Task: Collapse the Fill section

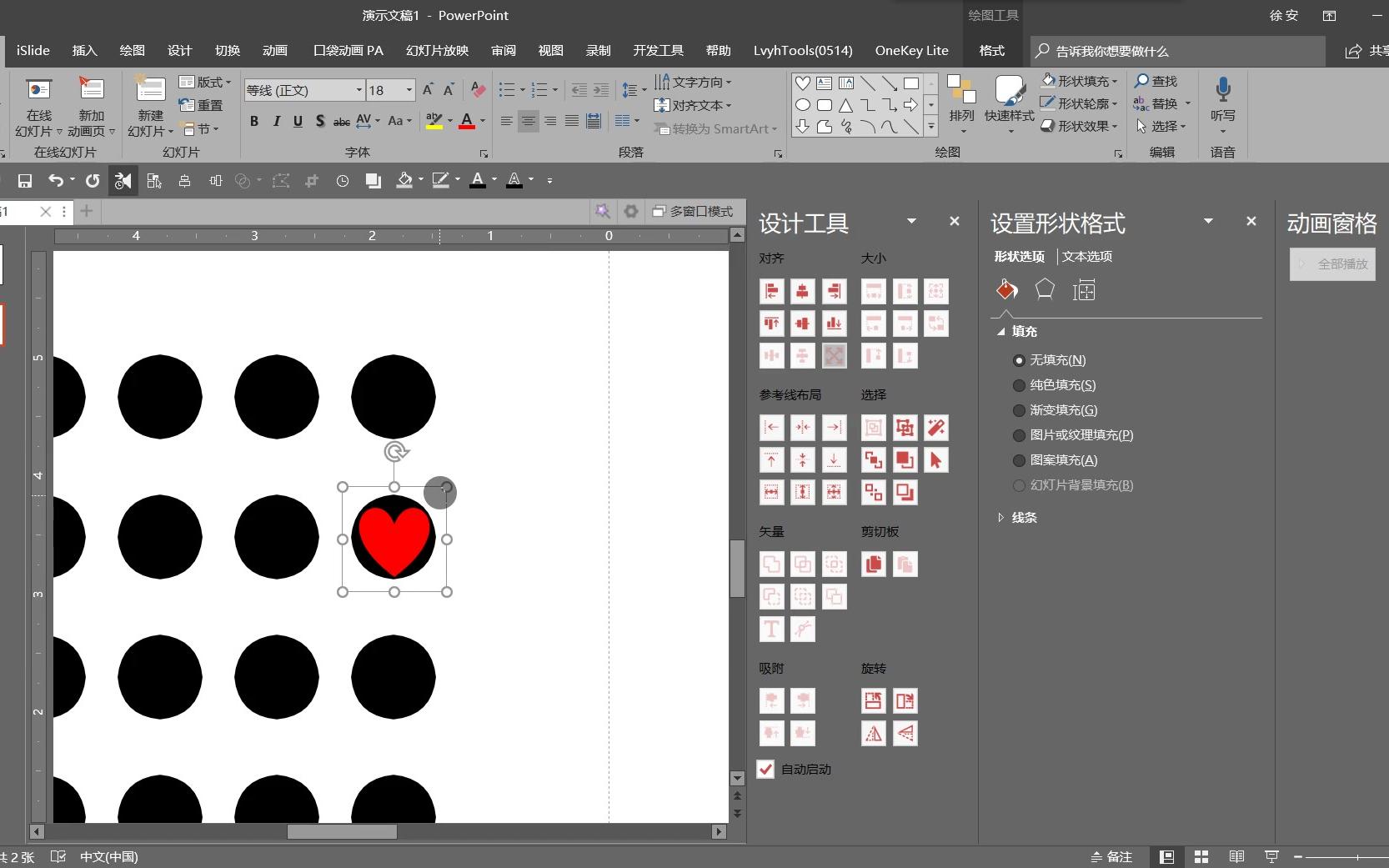Action: pos(1001,331)
